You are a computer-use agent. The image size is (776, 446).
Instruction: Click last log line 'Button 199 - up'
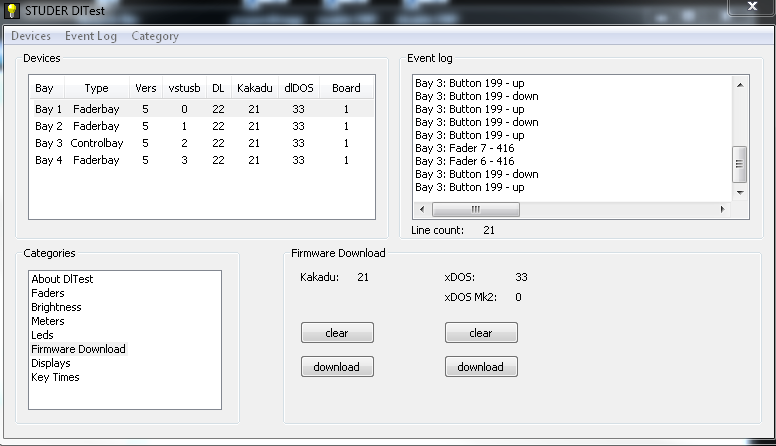[x=470, y=187]
